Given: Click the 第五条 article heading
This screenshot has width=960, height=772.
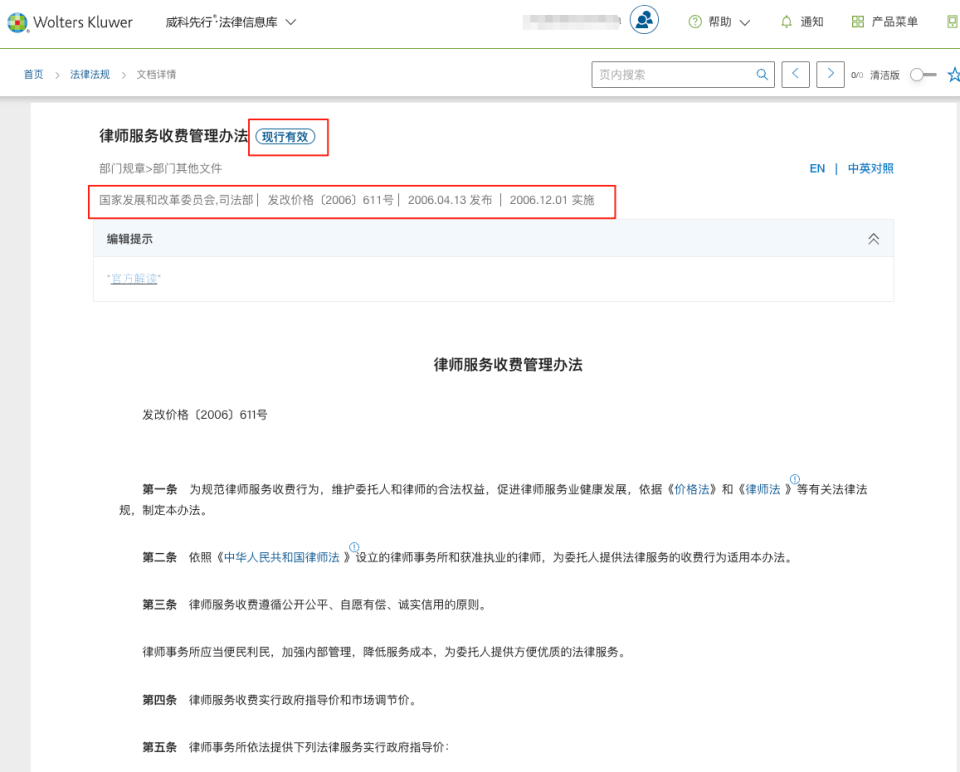Looking at the screenshot, I should click(160, 747).
